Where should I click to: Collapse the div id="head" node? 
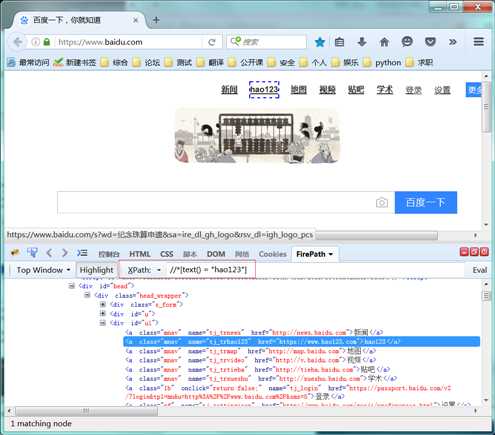[71, 286]
